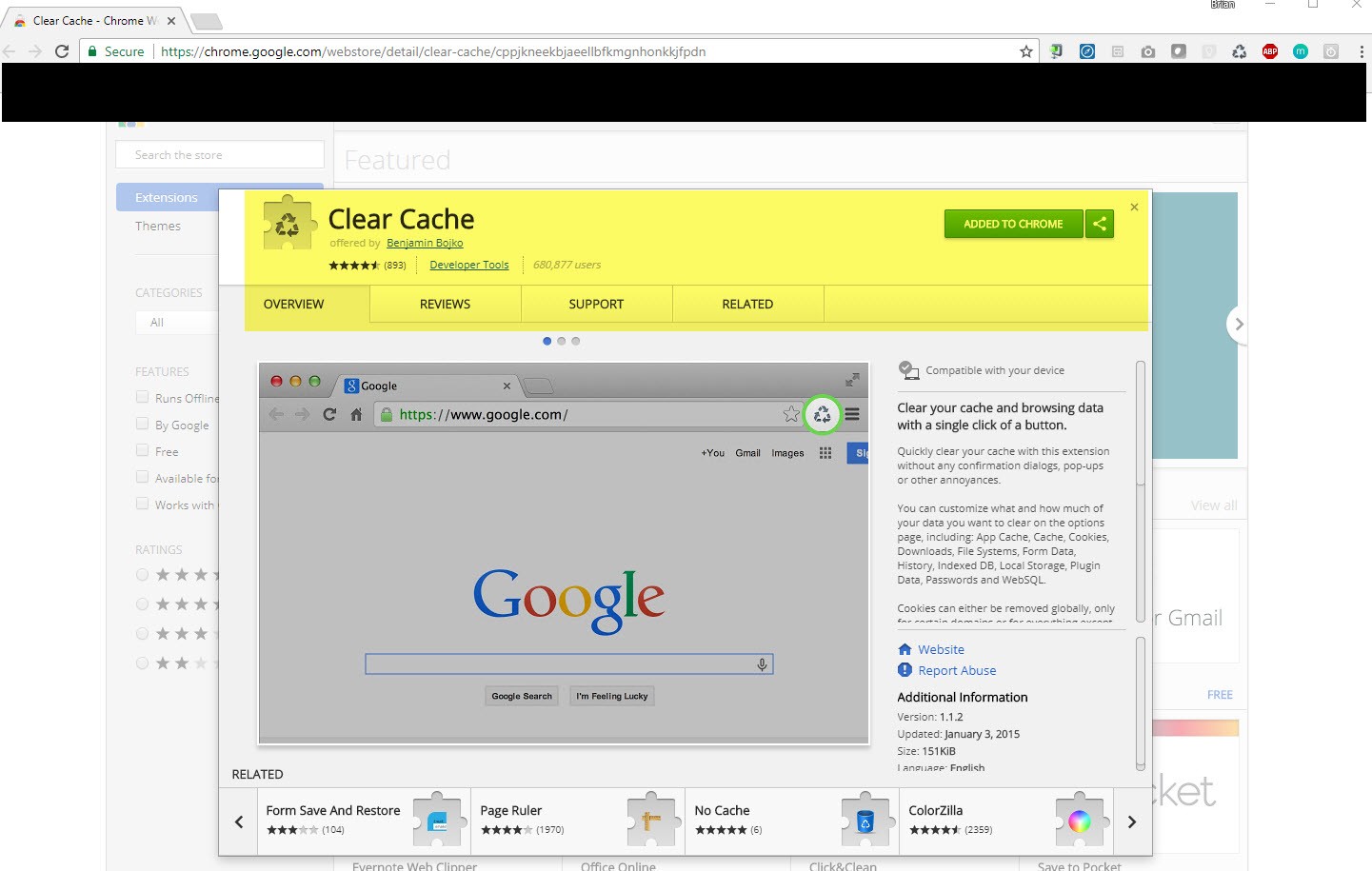
Task: Toggle the Free feature checkbox
Action: coord(142,450)
